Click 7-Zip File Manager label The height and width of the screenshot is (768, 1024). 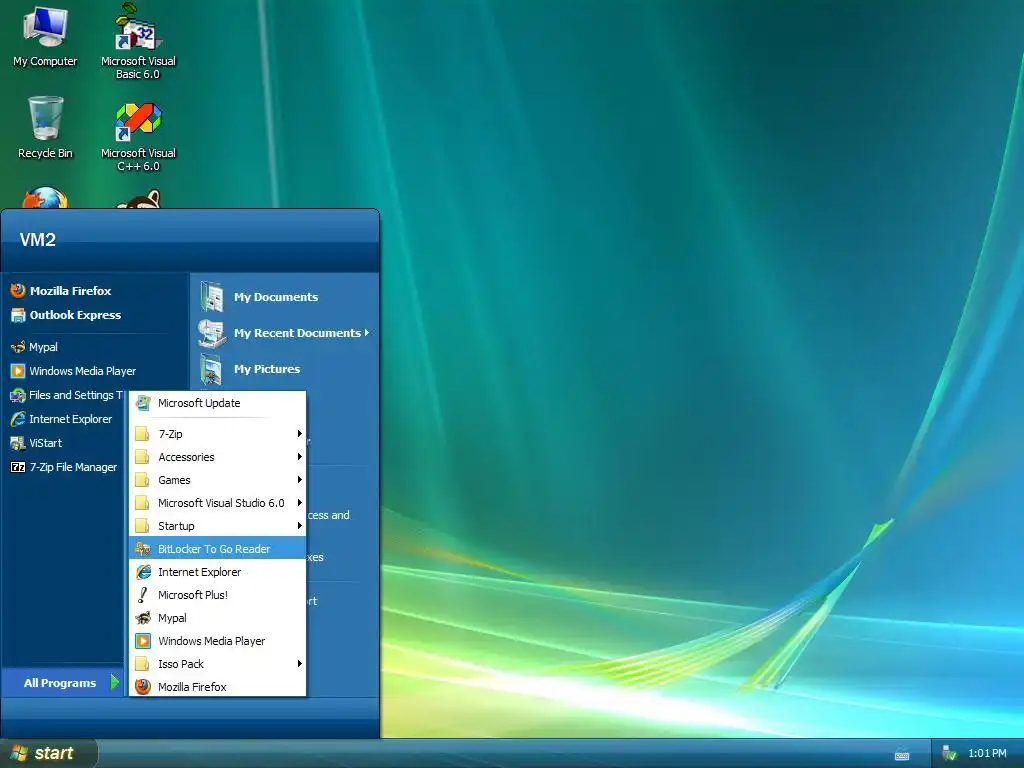point(73,467)
